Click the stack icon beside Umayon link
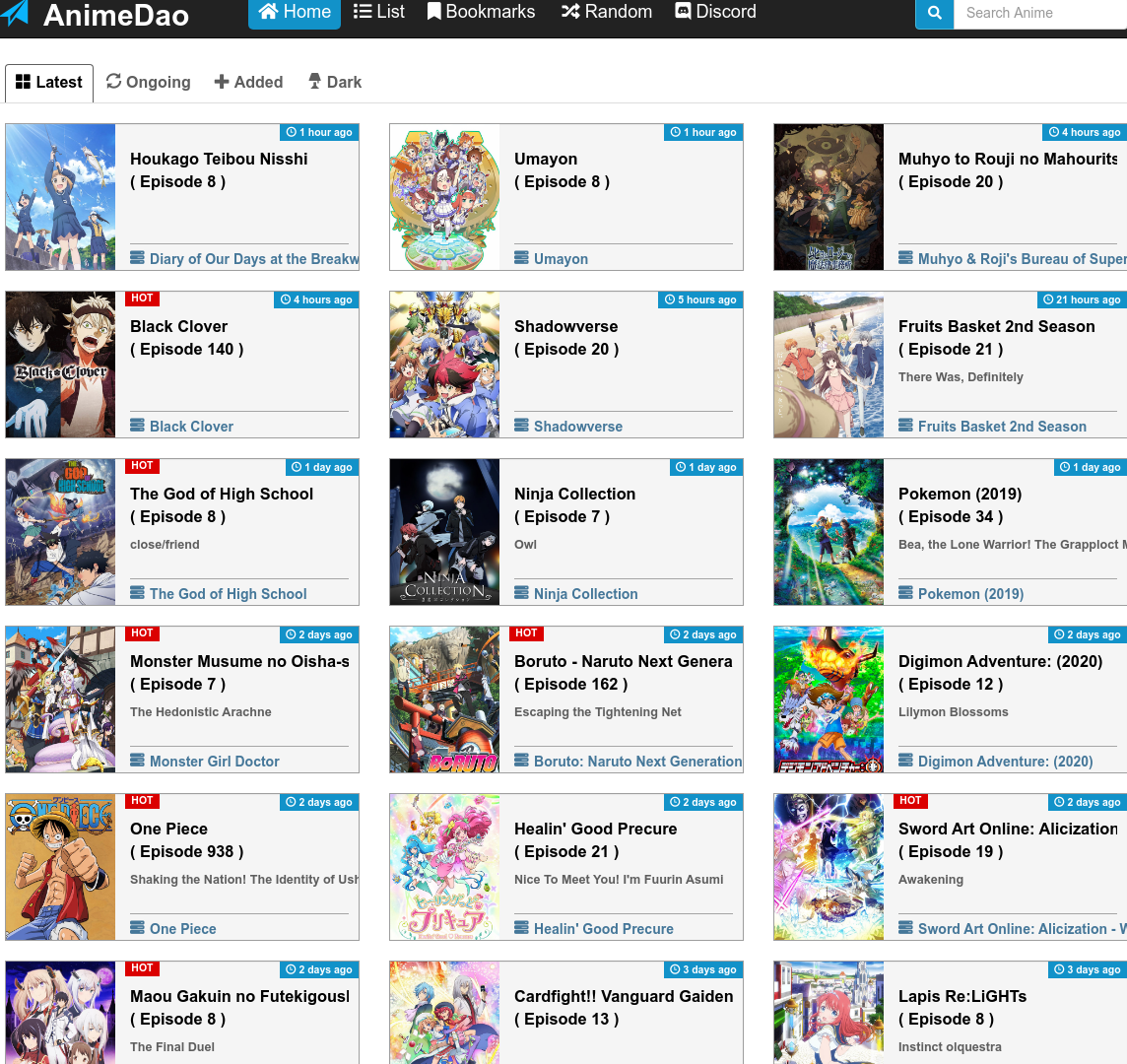Image resolution: width=1127 pixels, height=1064 pixels. (522, 257)
